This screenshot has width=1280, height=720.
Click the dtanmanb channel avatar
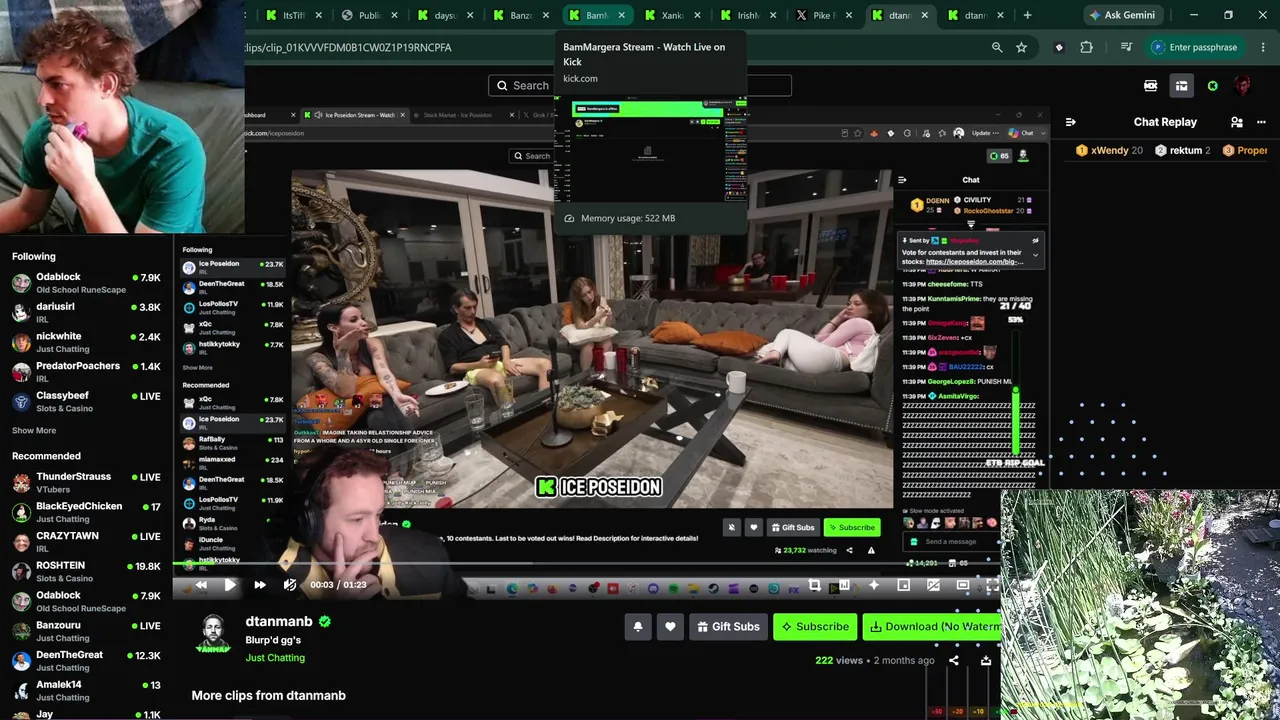coord(212,634)
